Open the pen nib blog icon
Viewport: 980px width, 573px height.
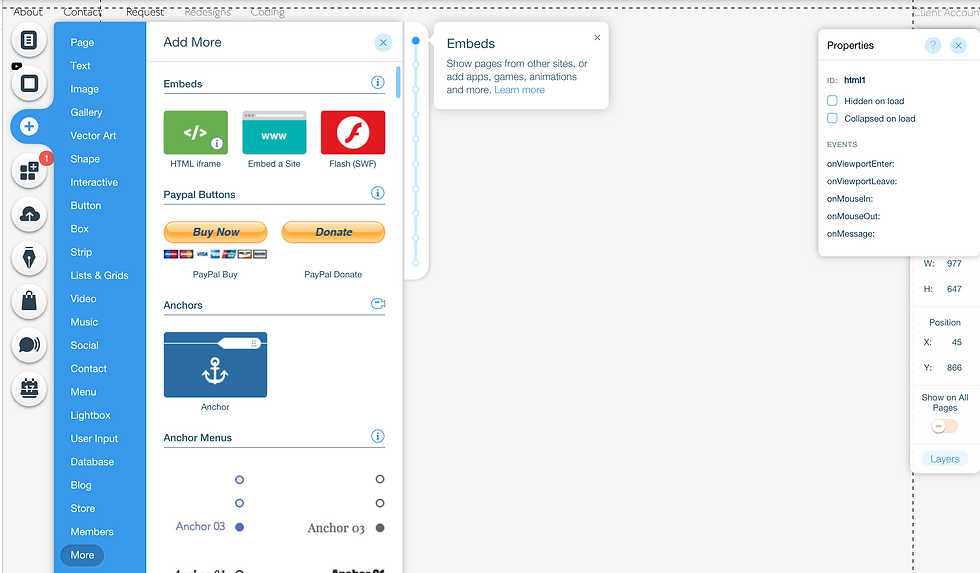pos(29,257)
